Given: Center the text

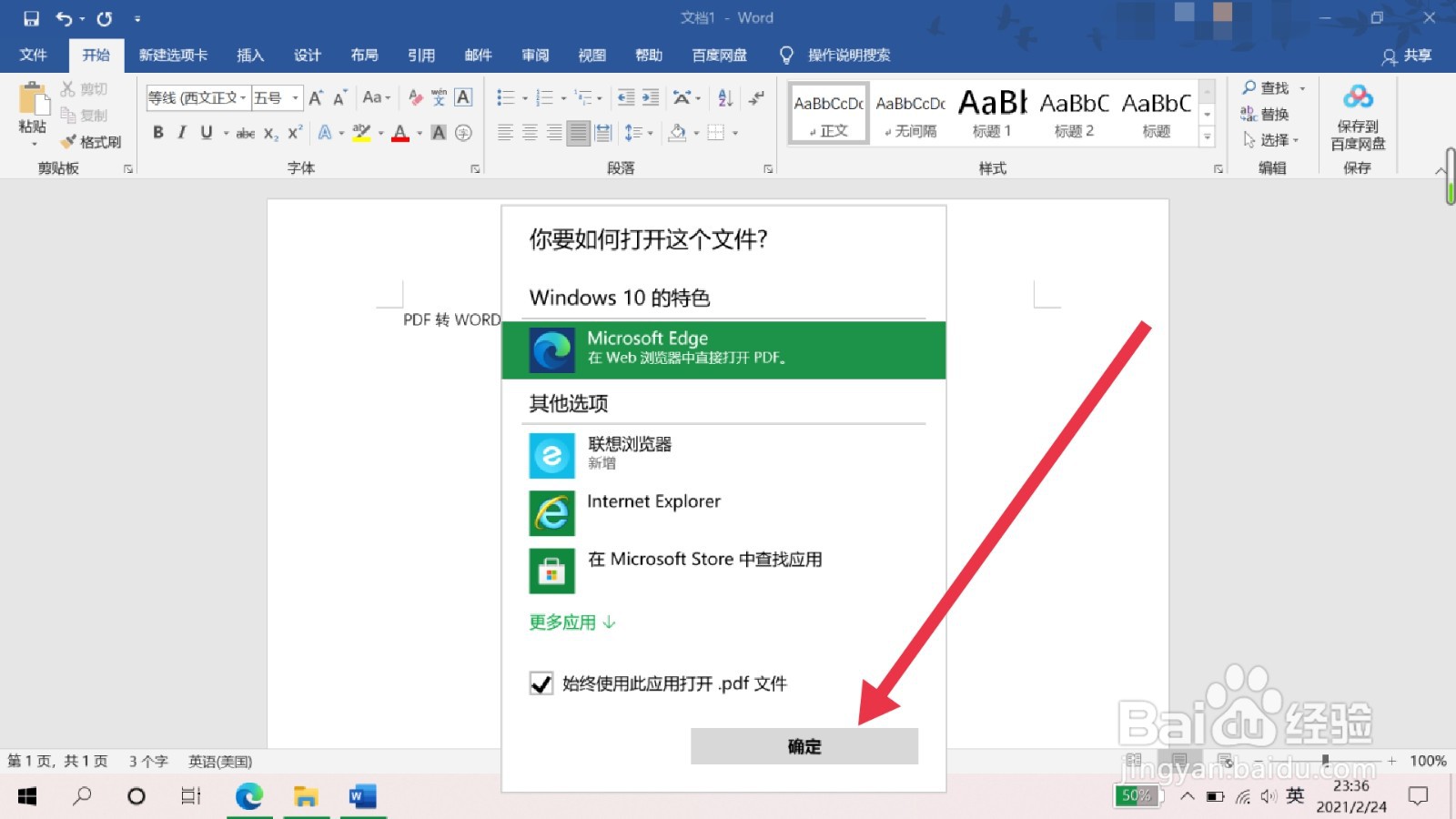Looking at the screenshot, I should 530,133.
